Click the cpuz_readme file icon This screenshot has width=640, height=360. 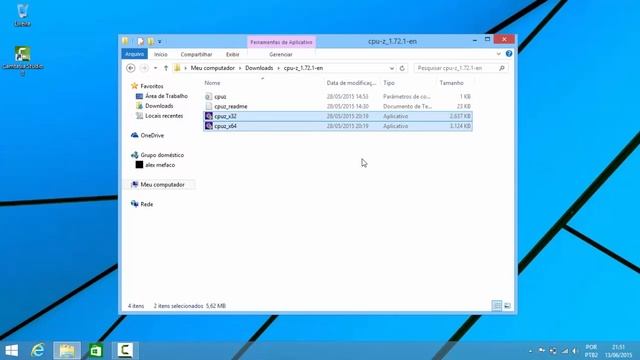click(x=209, y=107)
